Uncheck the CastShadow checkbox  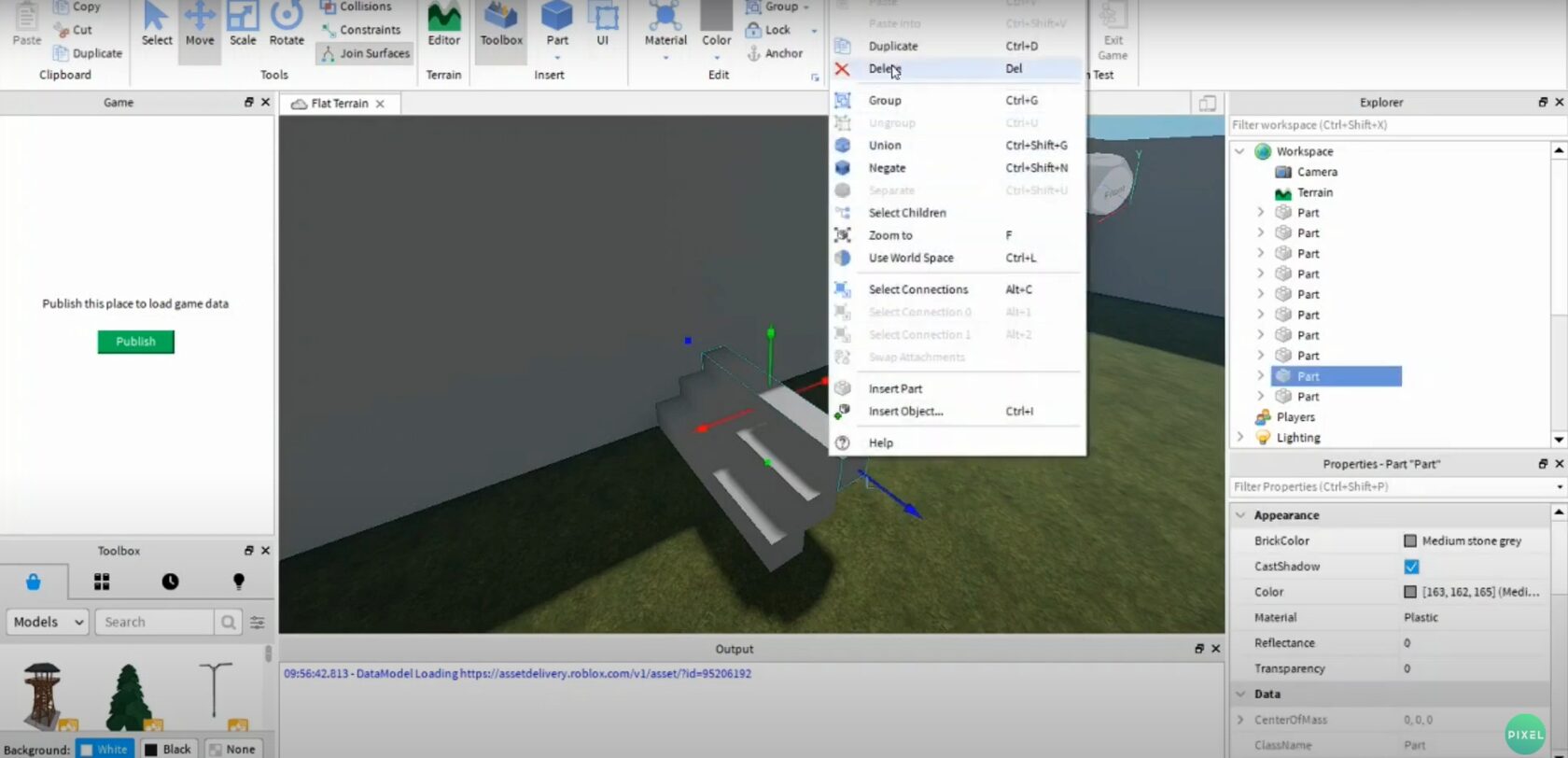[x=1411, y=567]
